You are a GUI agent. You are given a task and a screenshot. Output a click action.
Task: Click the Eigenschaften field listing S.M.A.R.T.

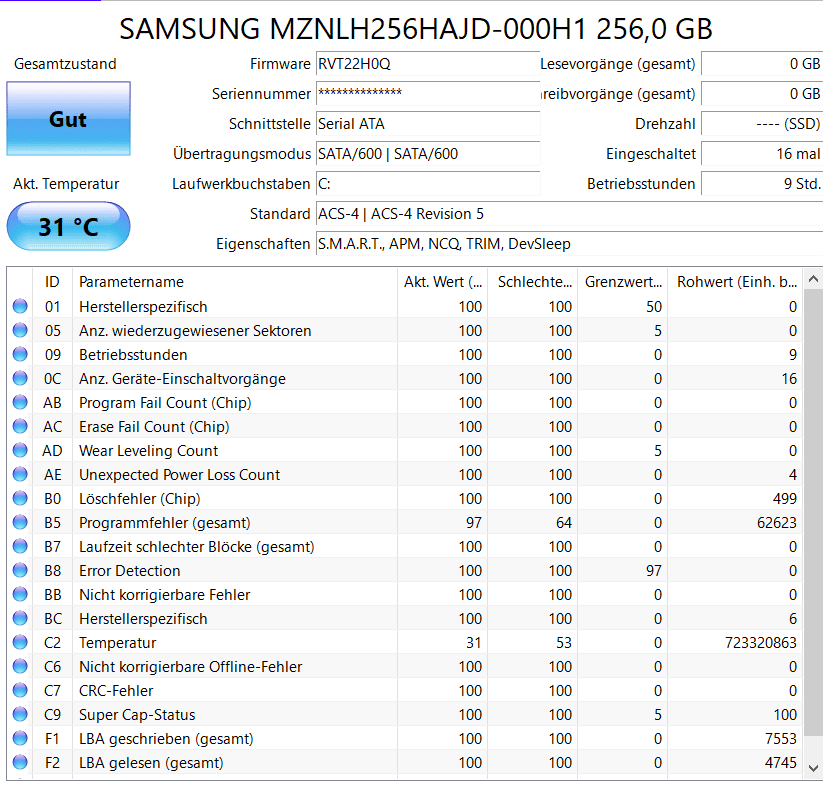coord(569,244)
